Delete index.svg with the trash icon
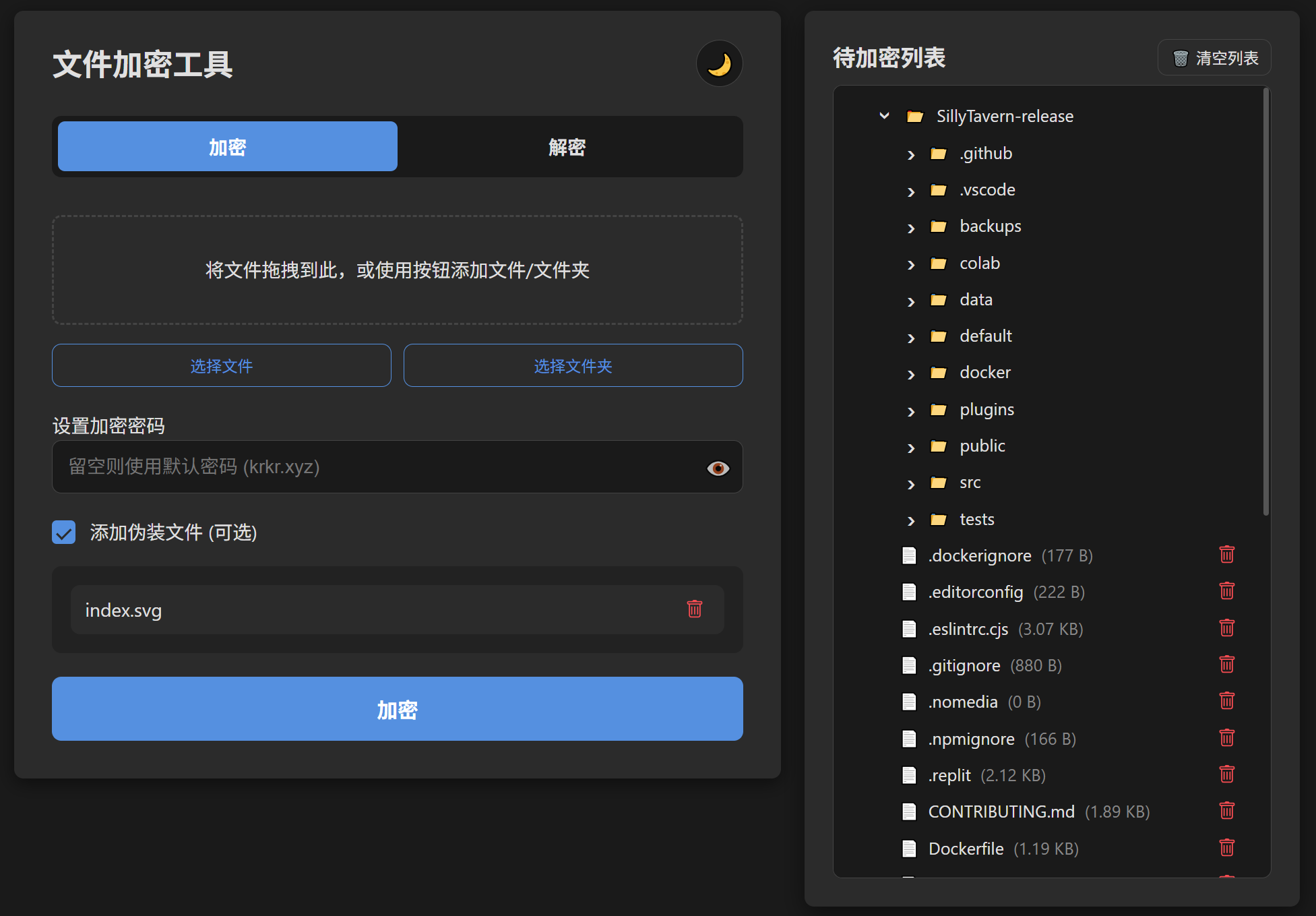This screenshot has width=1316, height=916. click(x=695, y=609)
